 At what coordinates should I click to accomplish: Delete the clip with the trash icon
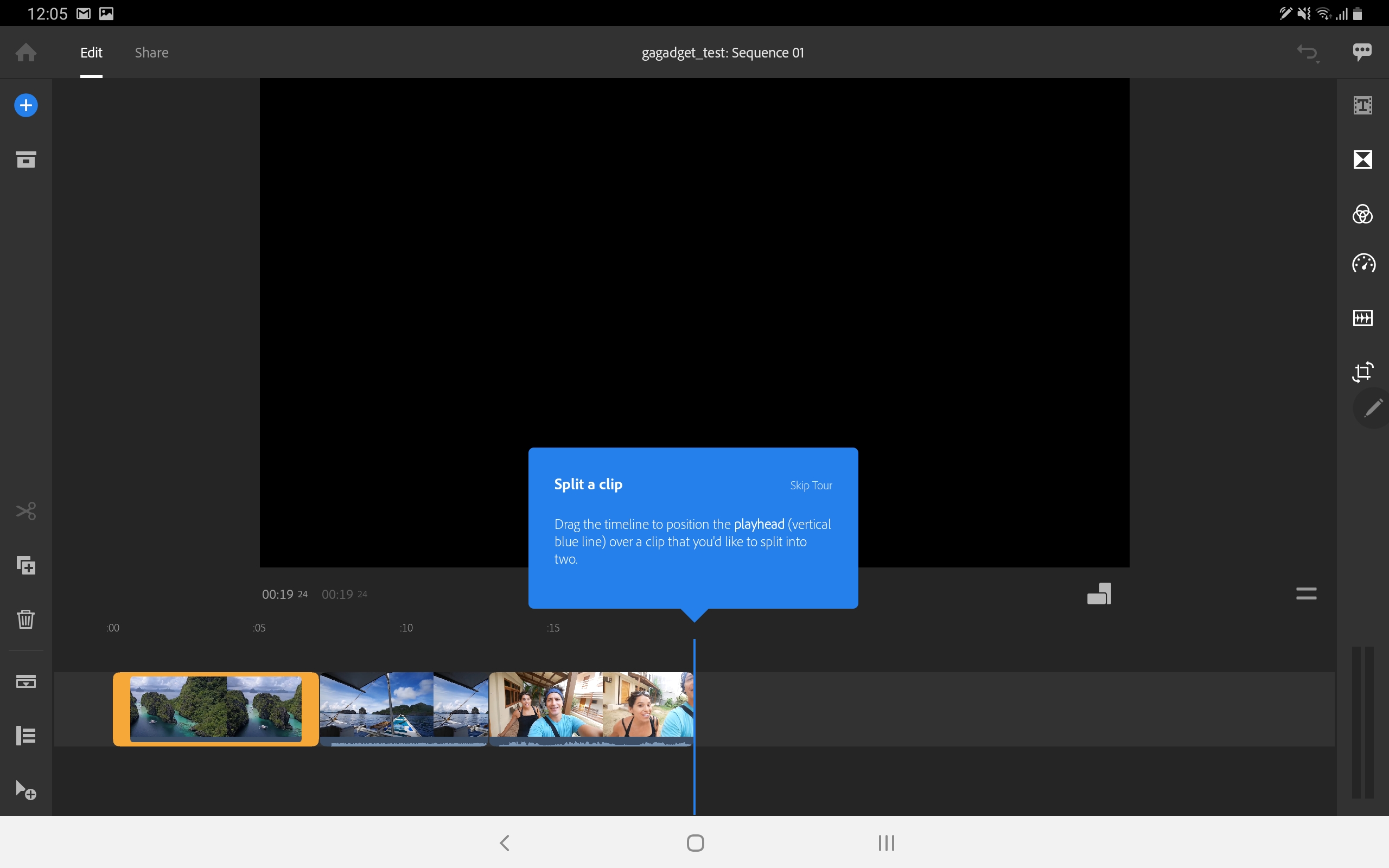(26, 619)
